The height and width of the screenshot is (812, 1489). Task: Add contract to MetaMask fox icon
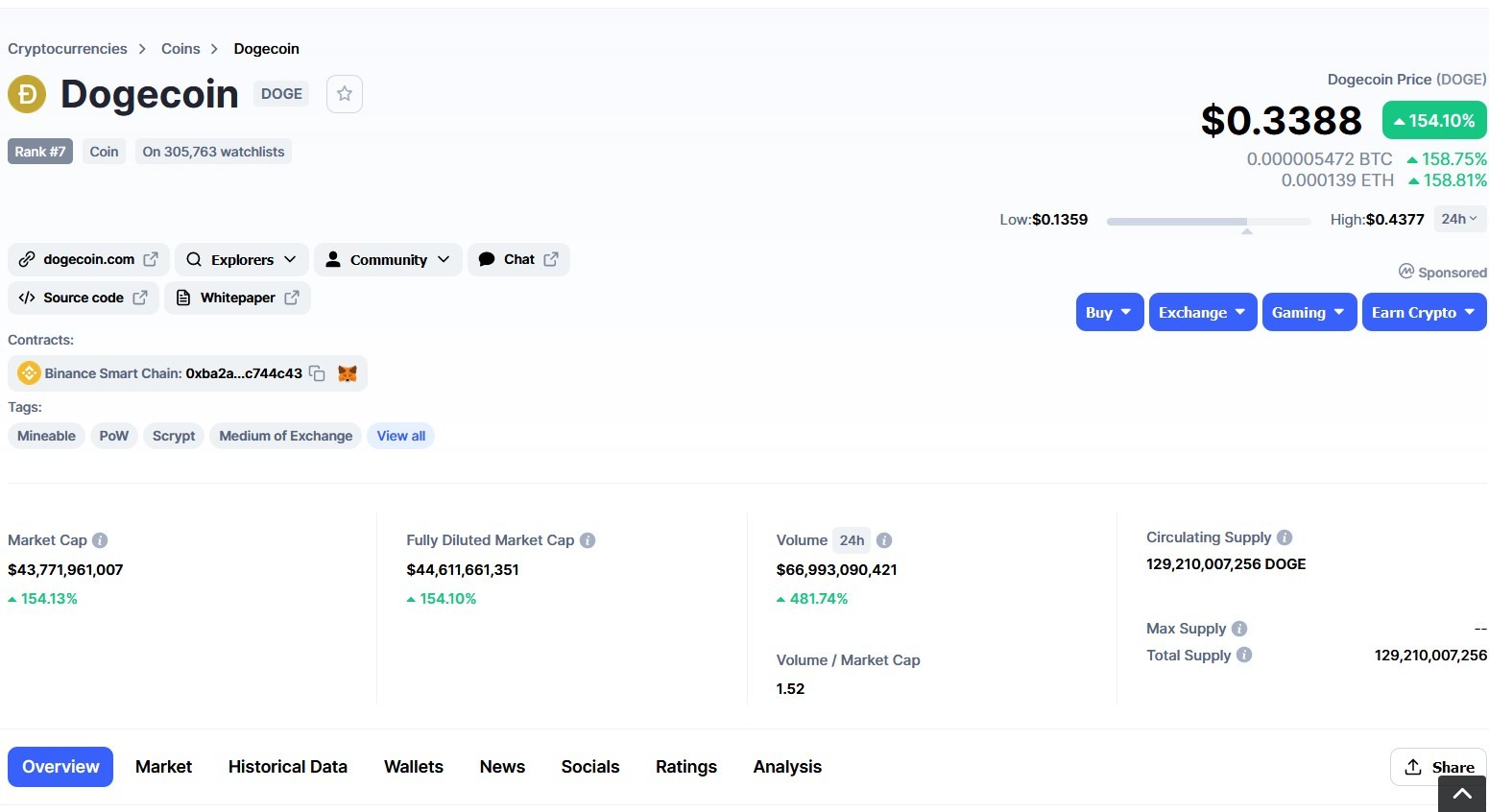tap(348, 373)
